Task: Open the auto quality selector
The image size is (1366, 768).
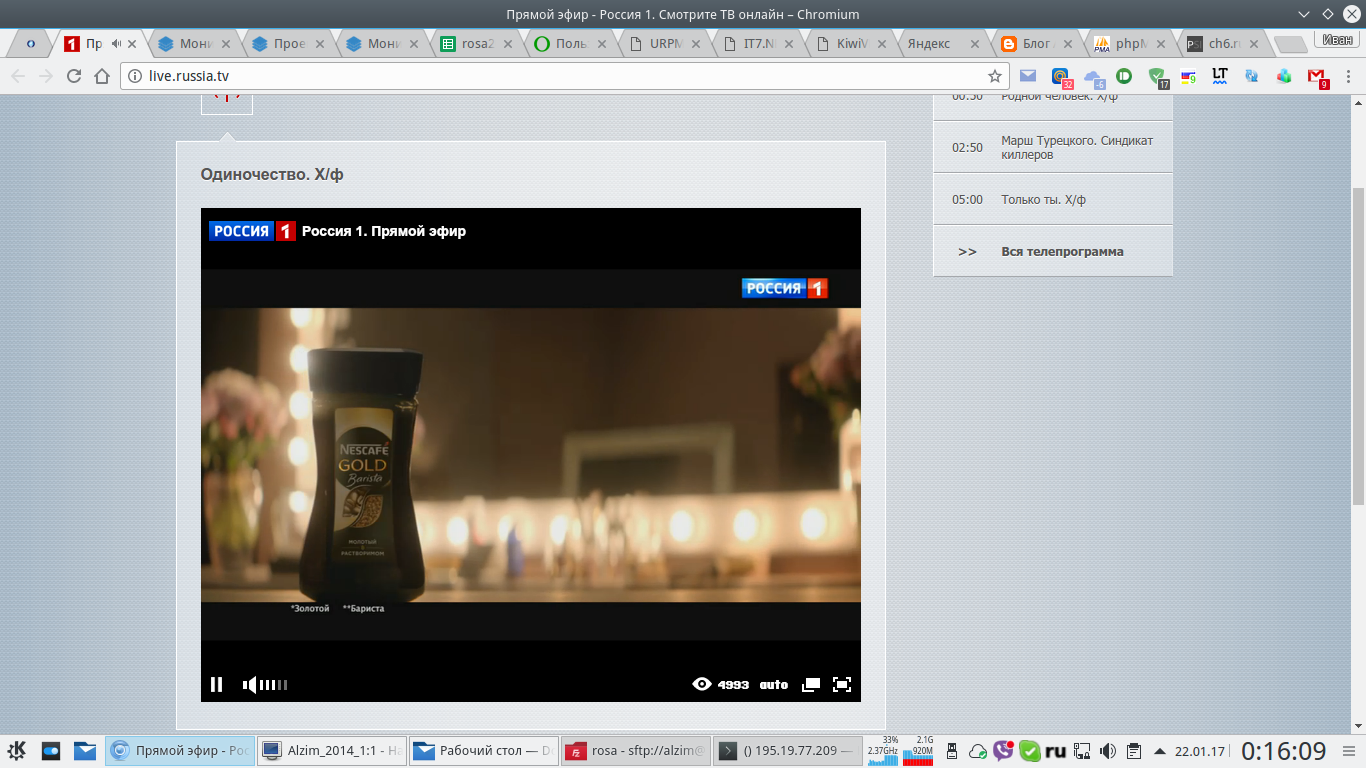Action: [x=773, y=685]
